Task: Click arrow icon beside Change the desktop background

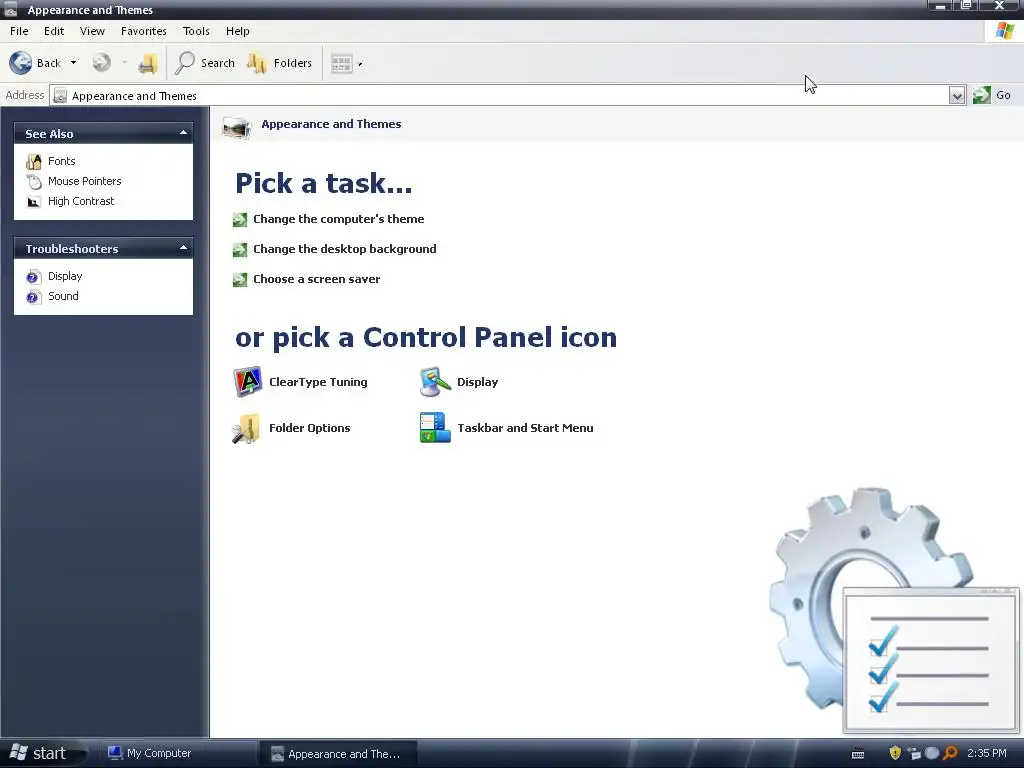Action: 240,250
